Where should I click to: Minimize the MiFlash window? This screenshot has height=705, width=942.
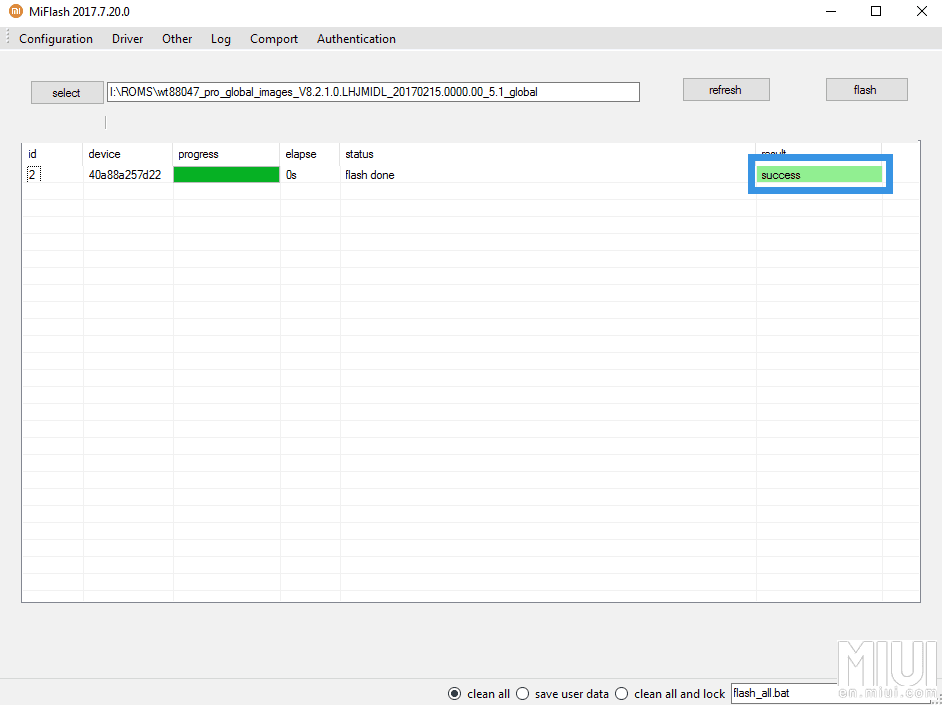pos(831,11)
